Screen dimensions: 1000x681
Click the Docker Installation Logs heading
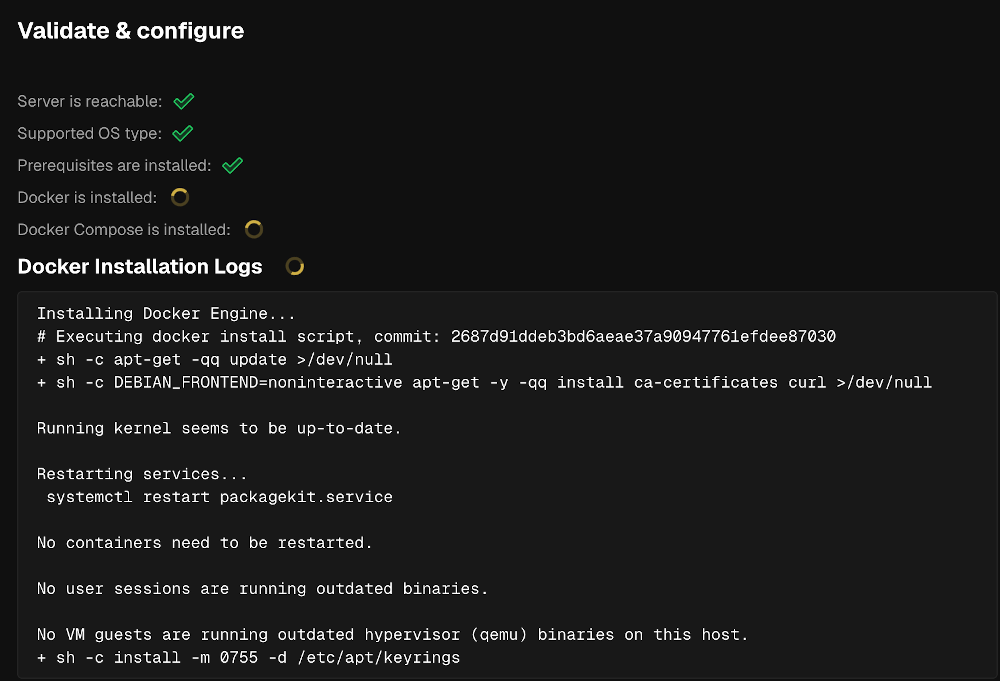140,267
